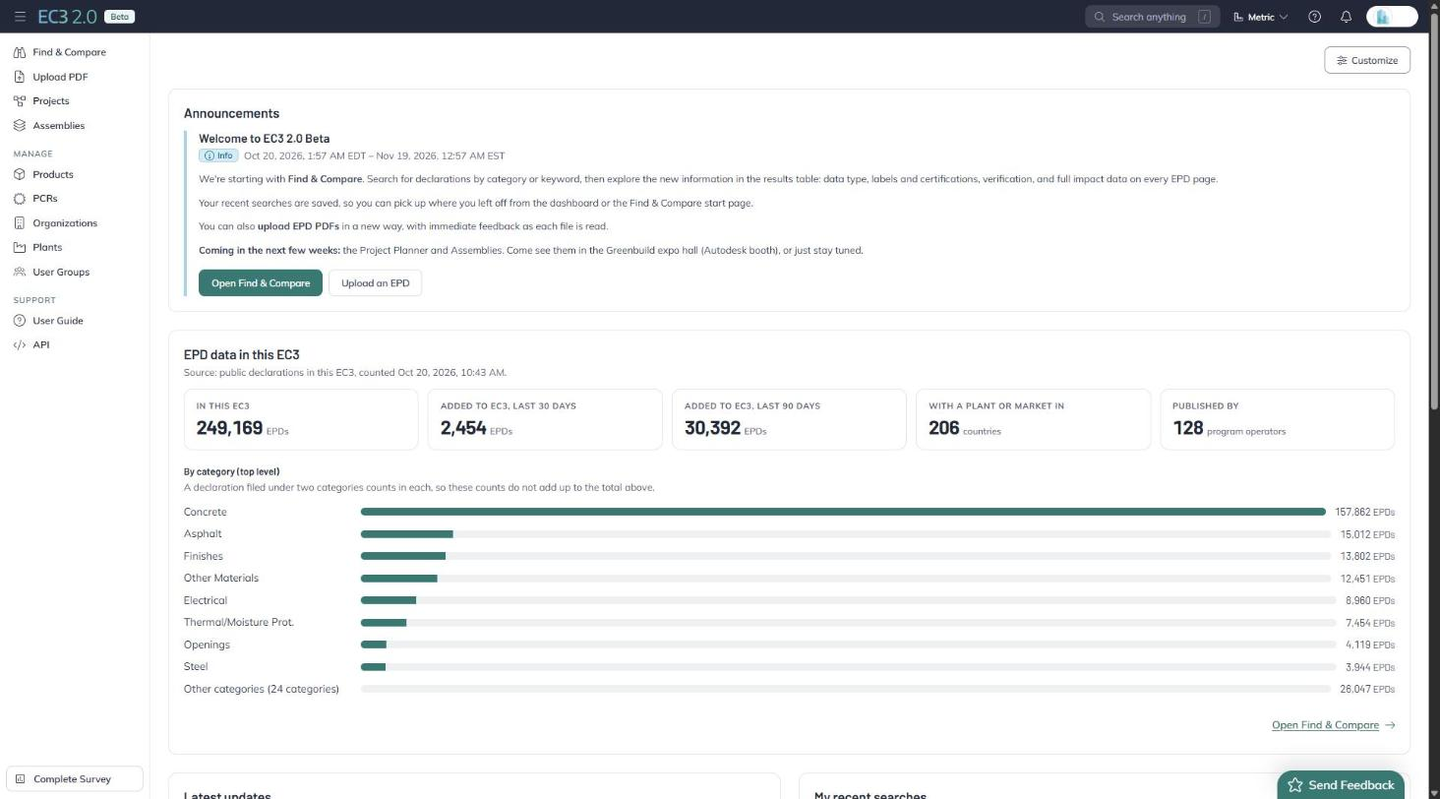This screenshot has width=1440, height=799.
Task: Click the Assemblies layers icon
Action: tap(19, 126)
